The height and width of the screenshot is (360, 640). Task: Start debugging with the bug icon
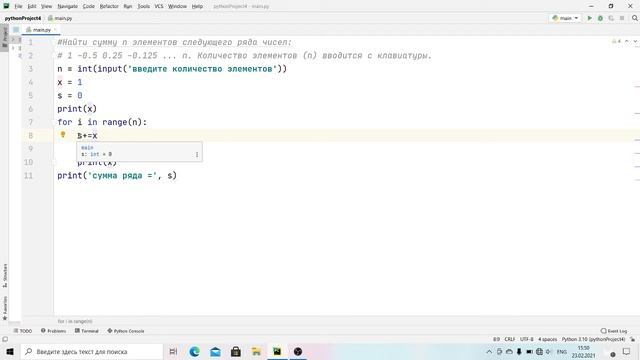[x=600, y=18]
